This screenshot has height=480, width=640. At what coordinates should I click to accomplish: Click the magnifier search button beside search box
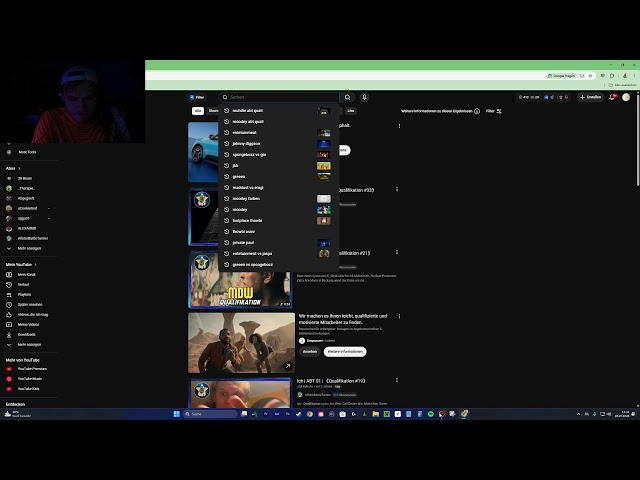coord(347,97)
